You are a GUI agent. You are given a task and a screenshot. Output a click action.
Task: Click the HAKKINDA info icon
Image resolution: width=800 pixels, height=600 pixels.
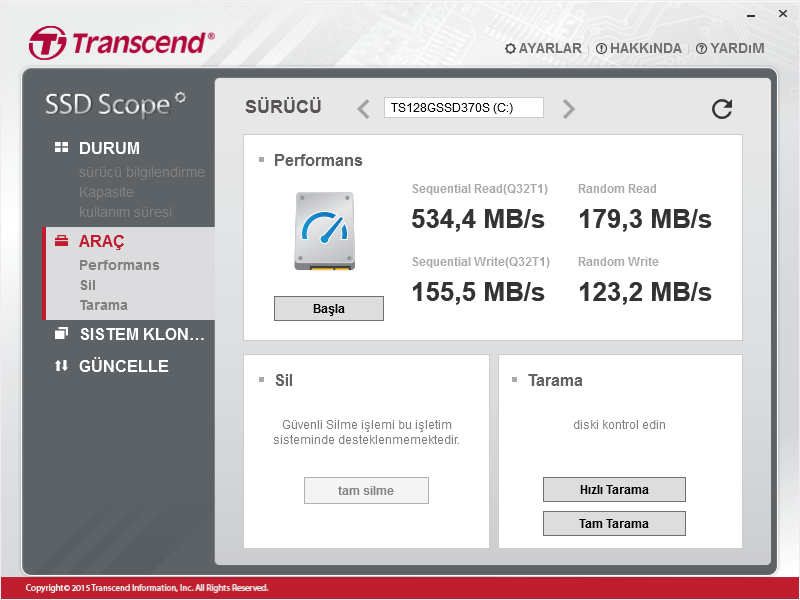click(602, 48)
